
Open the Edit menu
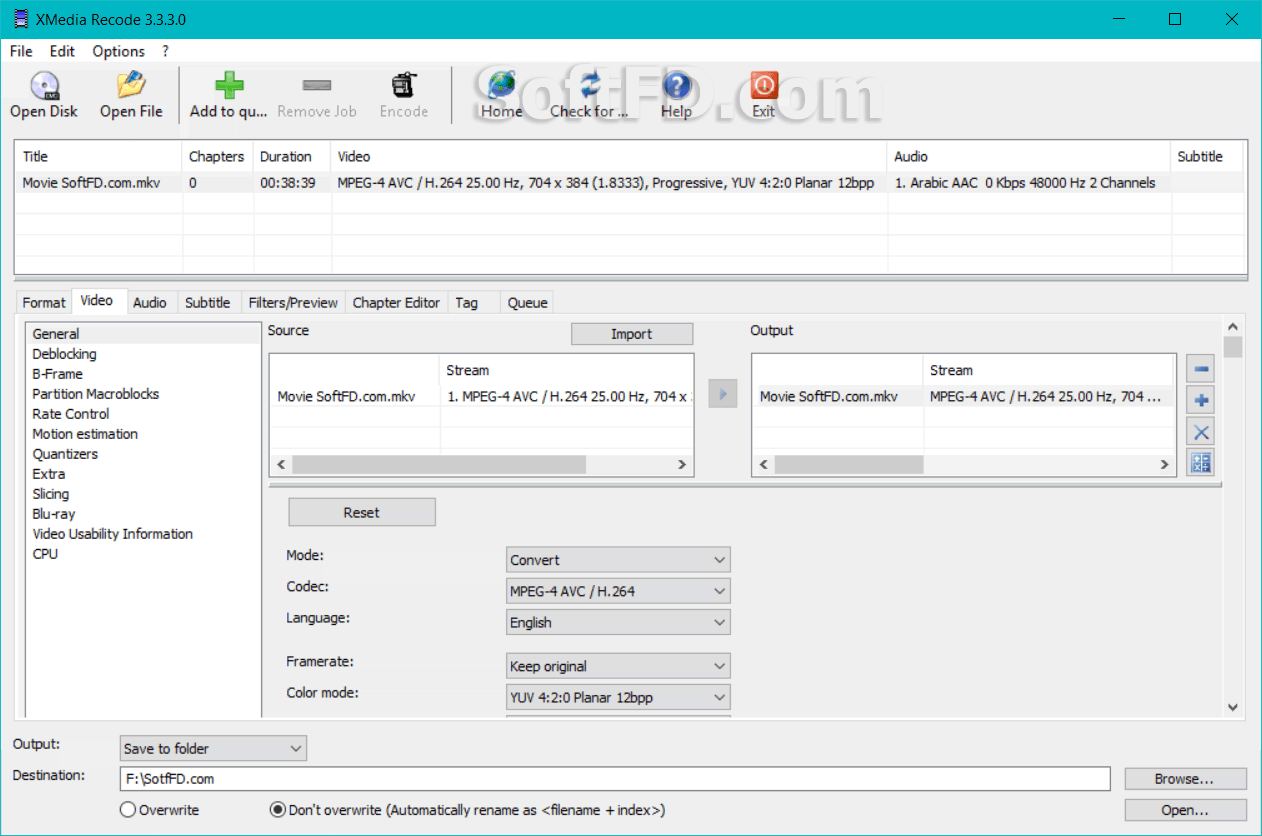(62, 51)
